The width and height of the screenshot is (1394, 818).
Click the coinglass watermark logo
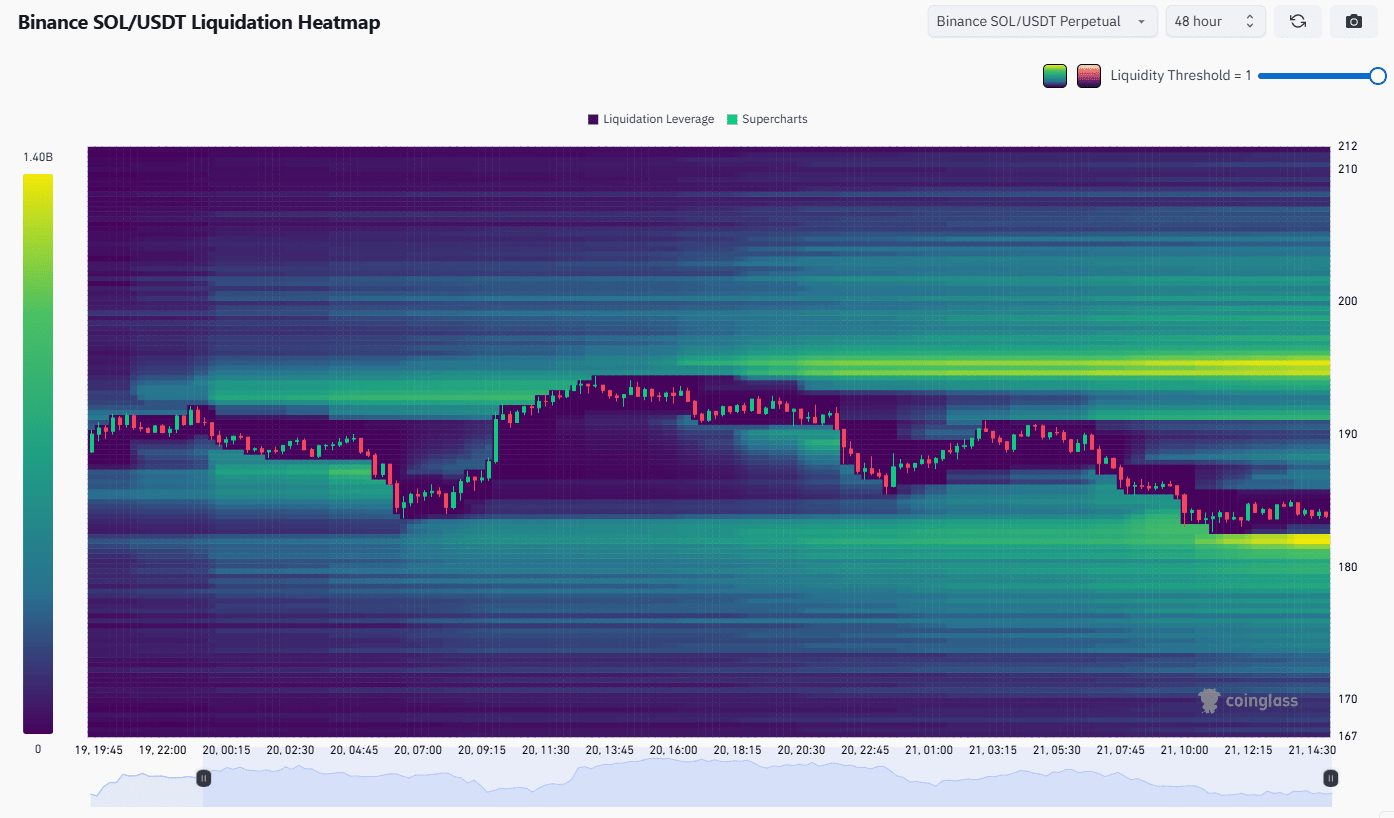[1248, 700]
